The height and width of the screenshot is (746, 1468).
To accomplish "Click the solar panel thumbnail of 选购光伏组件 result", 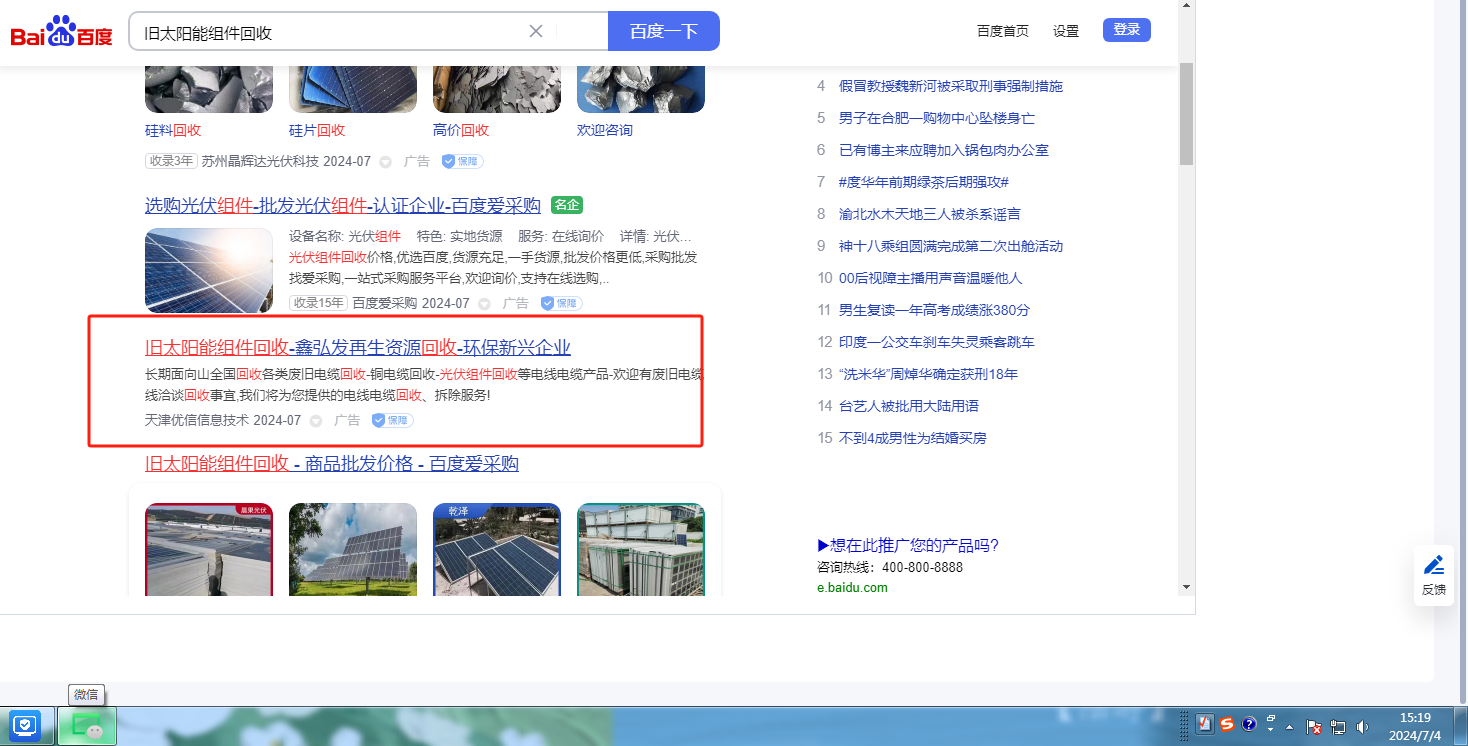I will point(209,270).
